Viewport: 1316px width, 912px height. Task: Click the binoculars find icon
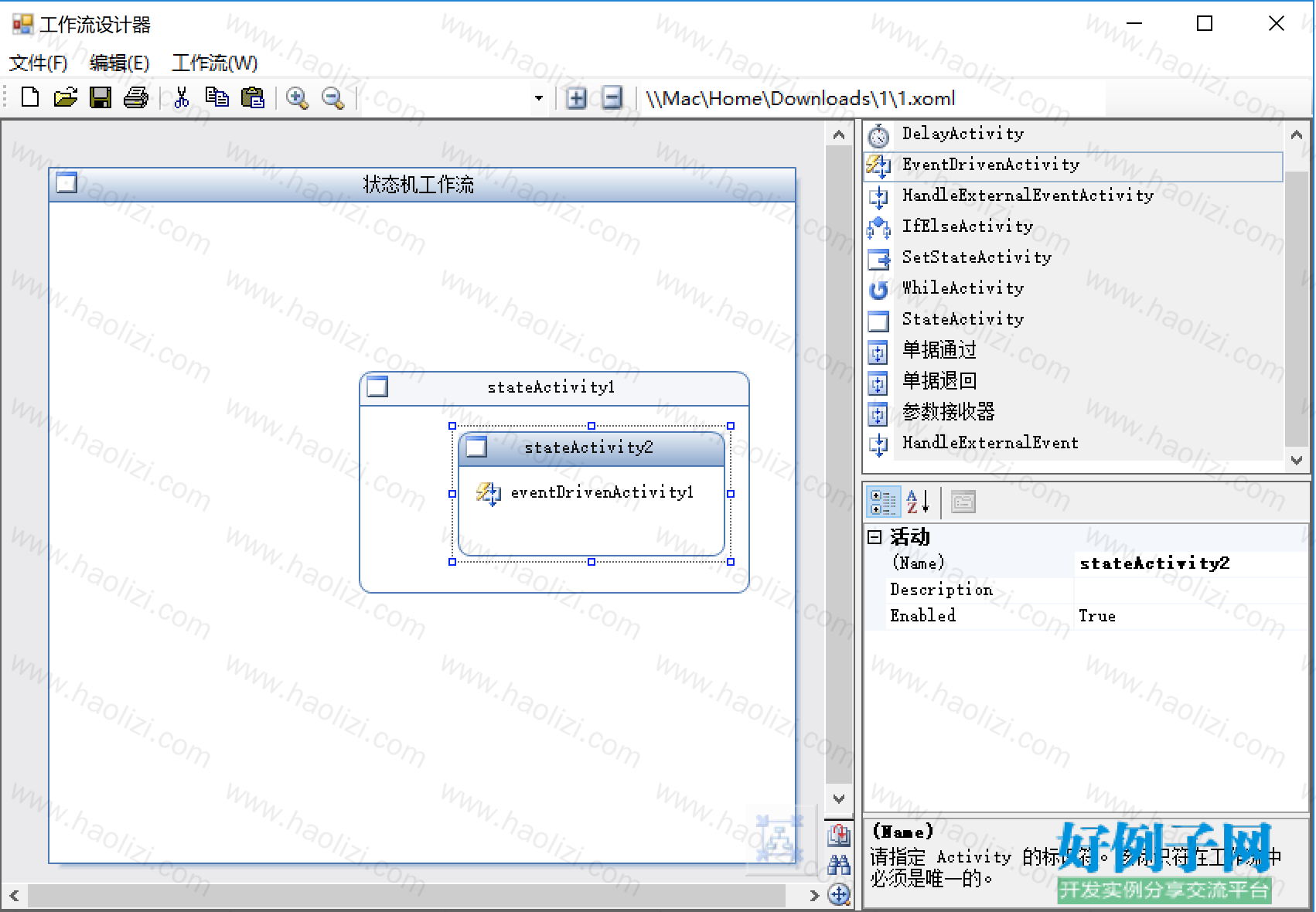point(839,865)
